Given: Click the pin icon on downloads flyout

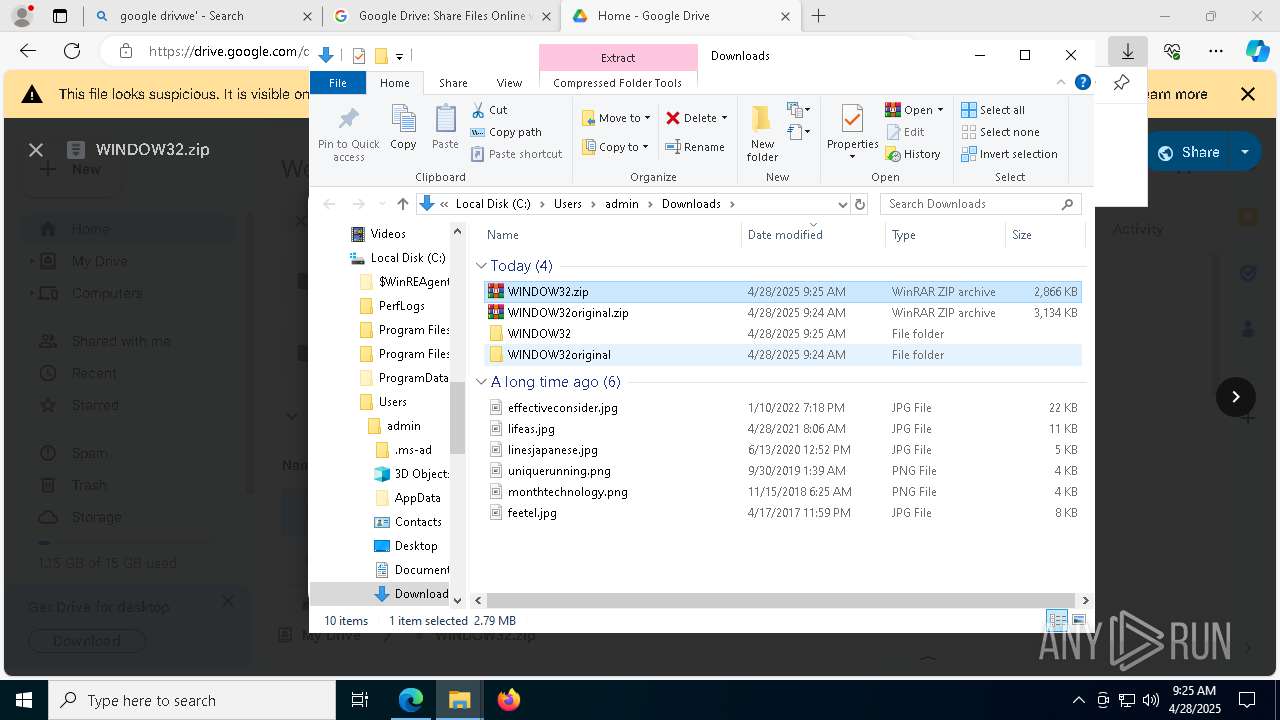Looking at the screenshot, I should tap(1121, 83).
